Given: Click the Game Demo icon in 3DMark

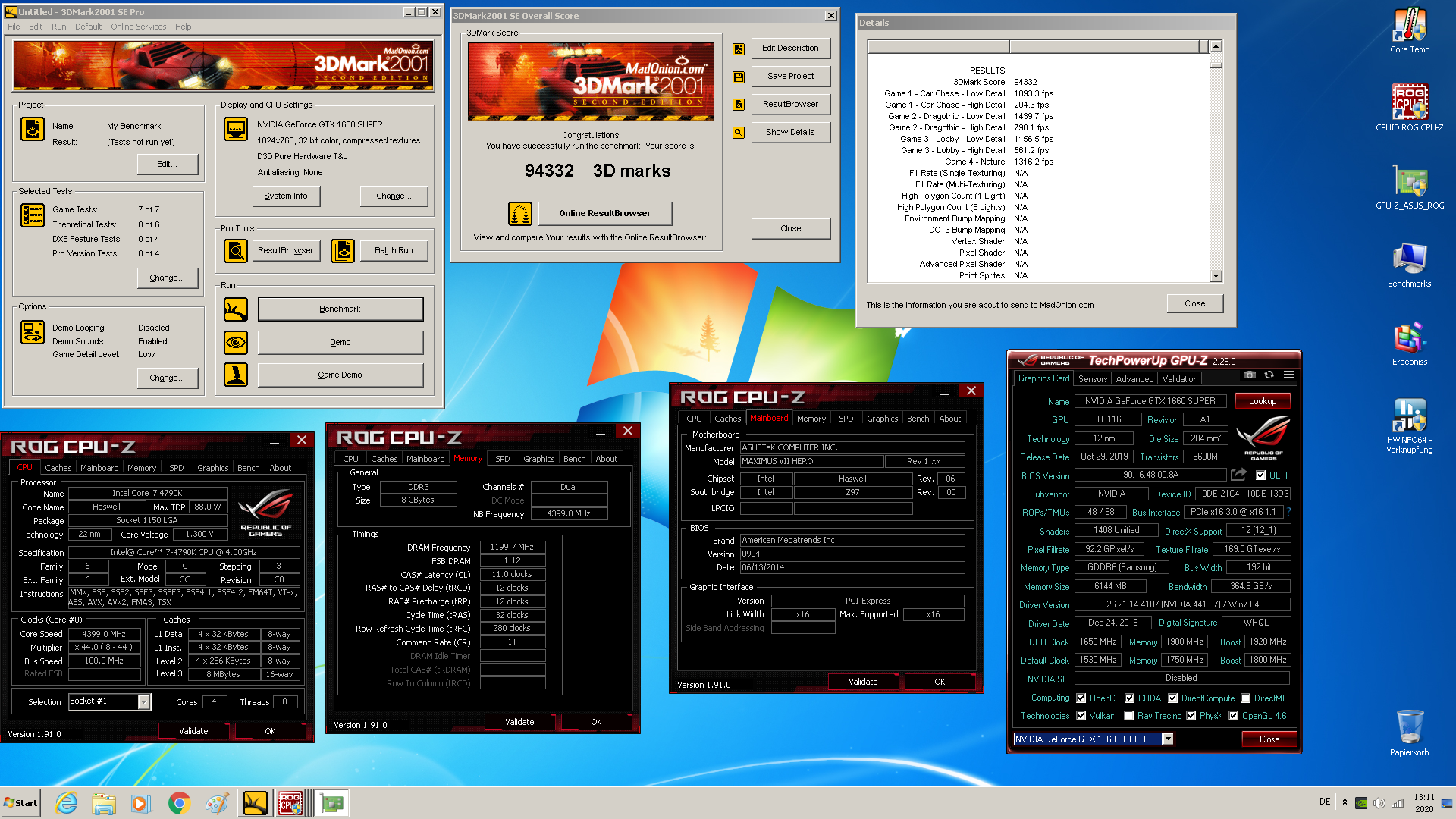Looking at the screenshot, I should (x=236, y=375).
